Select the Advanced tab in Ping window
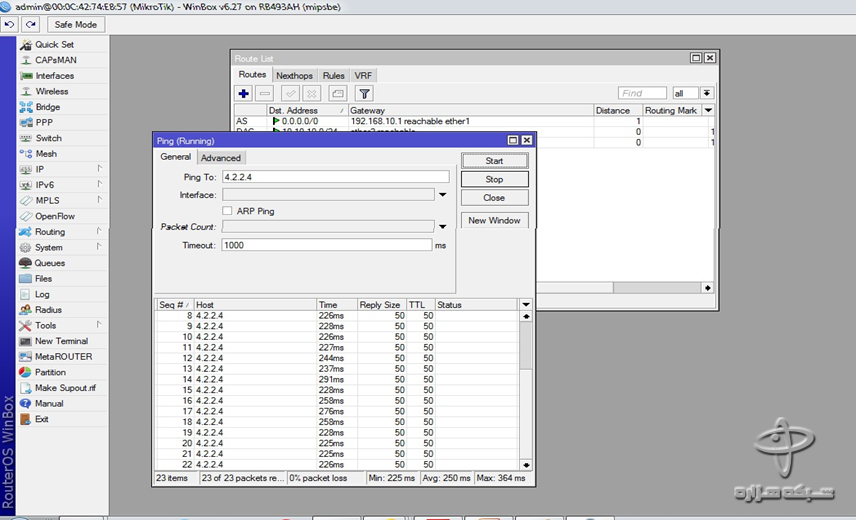 (221, 158)
